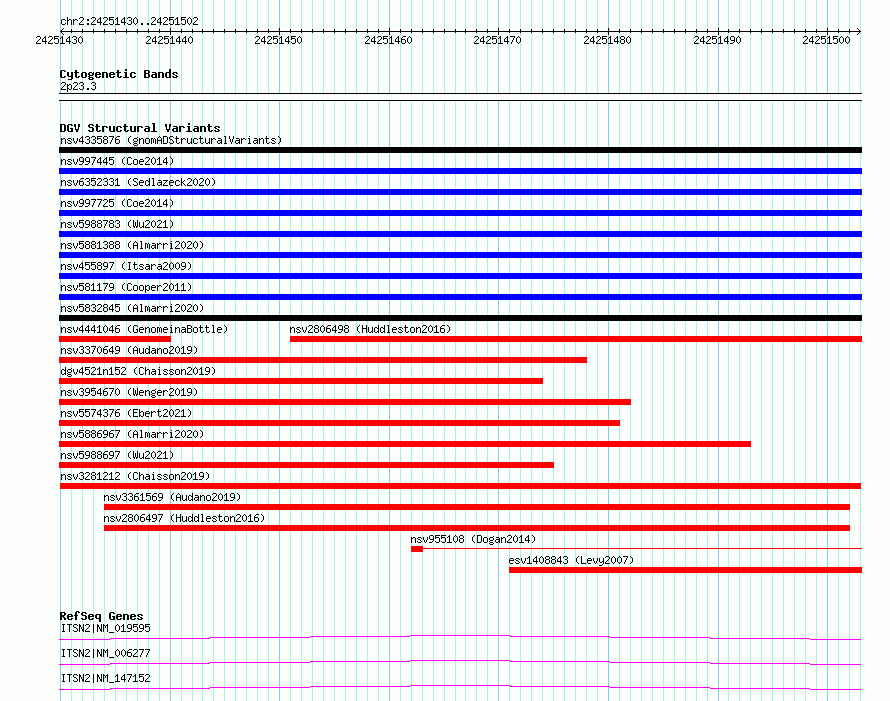Open variant nsv3361569 (Audano2019)
Viewport: 890px width, 701px height.
[172, 497]
